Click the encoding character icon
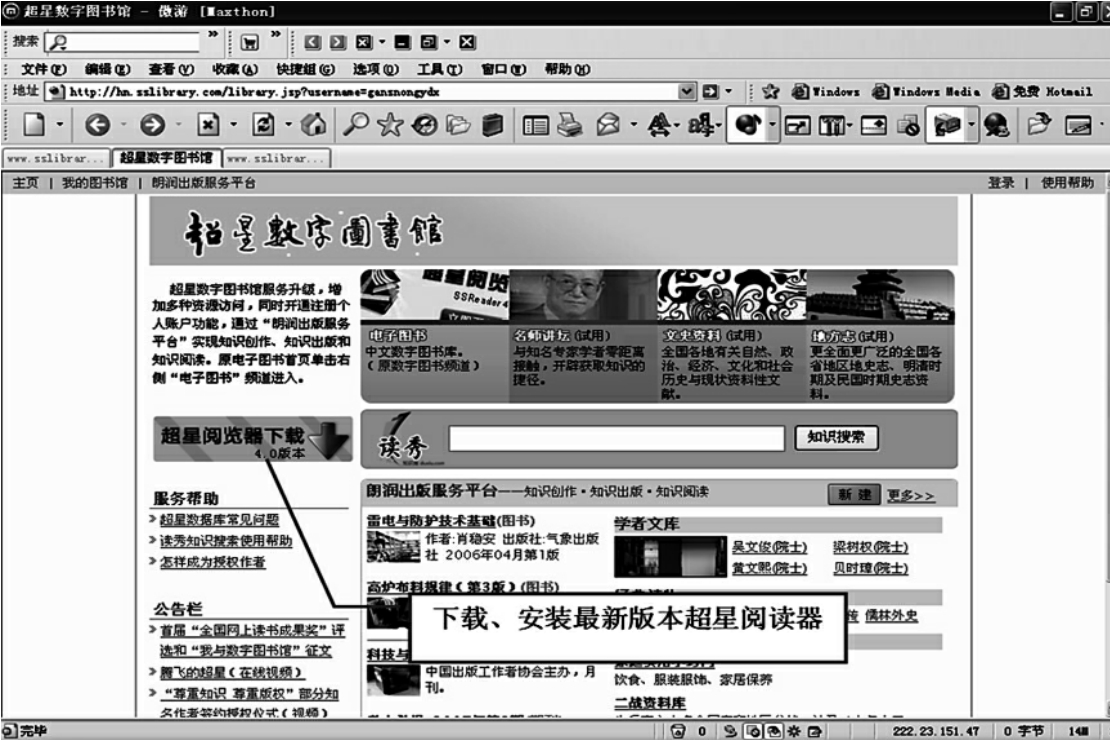Viewport: 1110px width, 740px height. click(x=701, y=125)
